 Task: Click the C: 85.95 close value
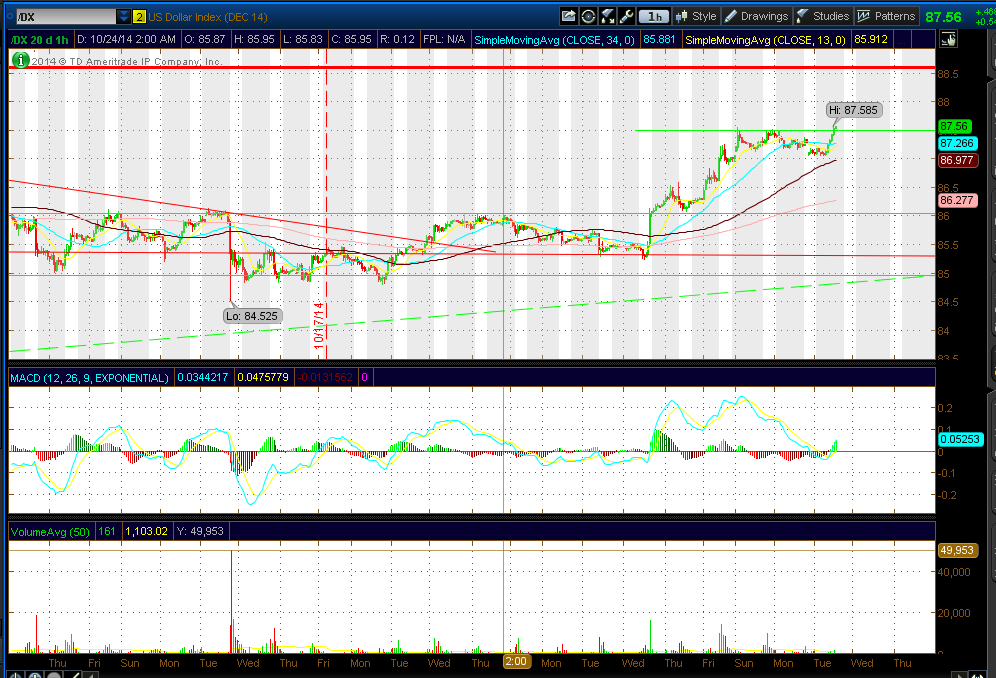coord(351,39)
